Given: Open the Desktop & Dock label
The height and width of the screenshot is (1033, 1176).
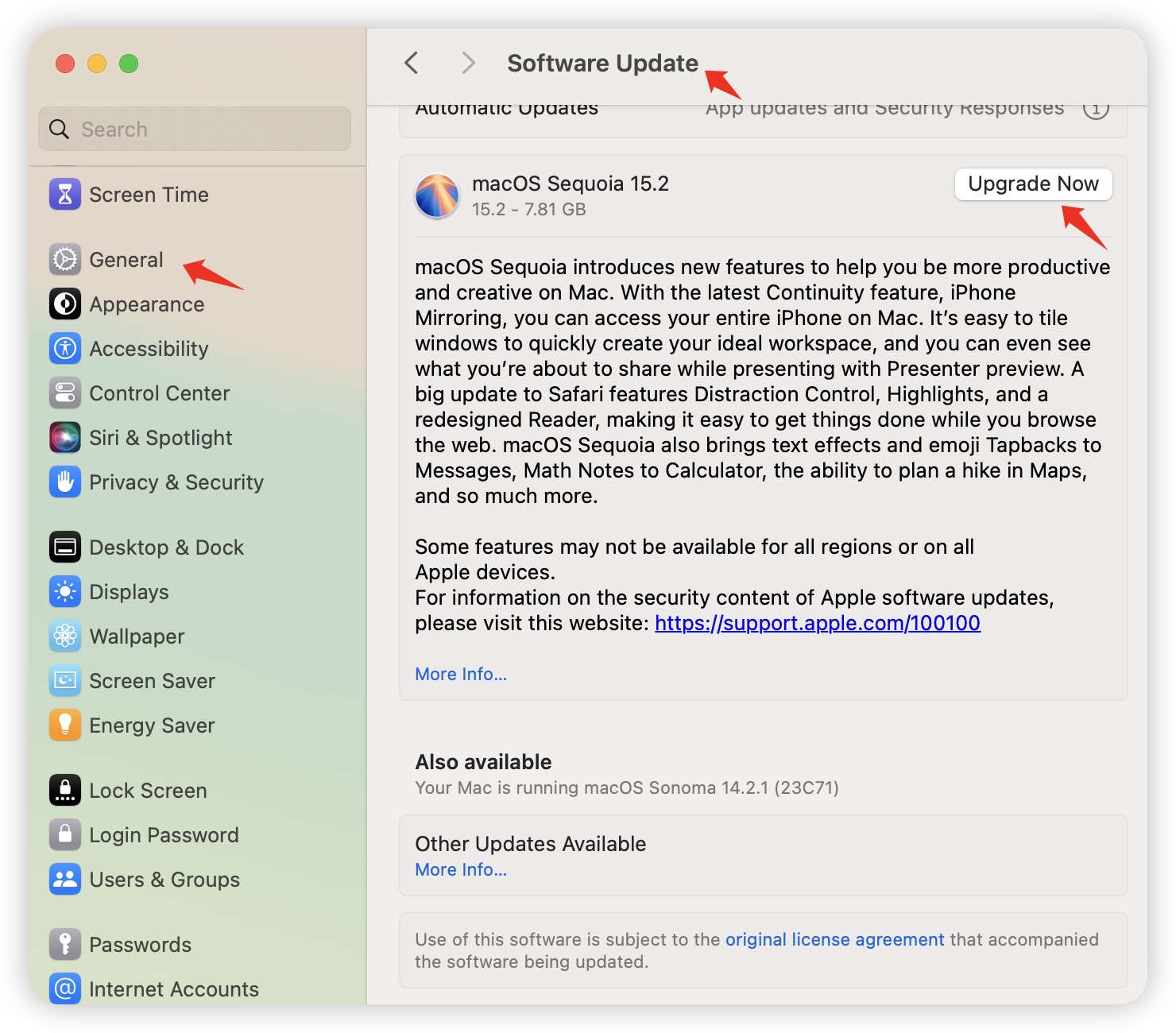Looking at the screenshot, I should 167,547.
